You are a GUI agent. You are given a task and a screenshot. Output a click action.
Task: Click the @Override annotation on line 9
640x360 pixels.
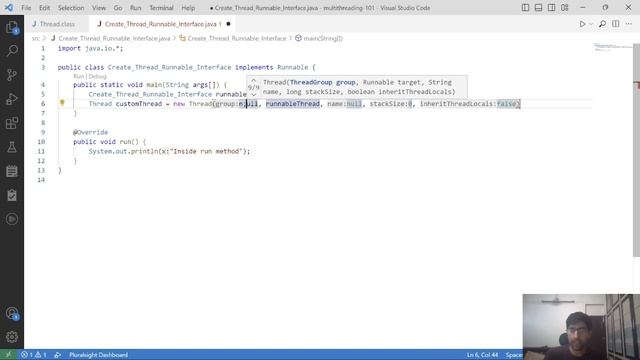pos(91,132)
